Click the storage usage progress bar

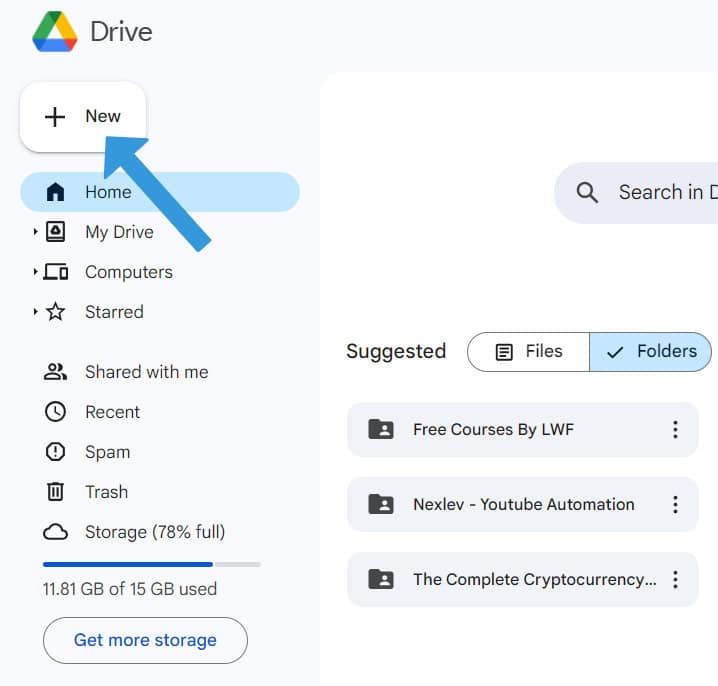[152, 565]
